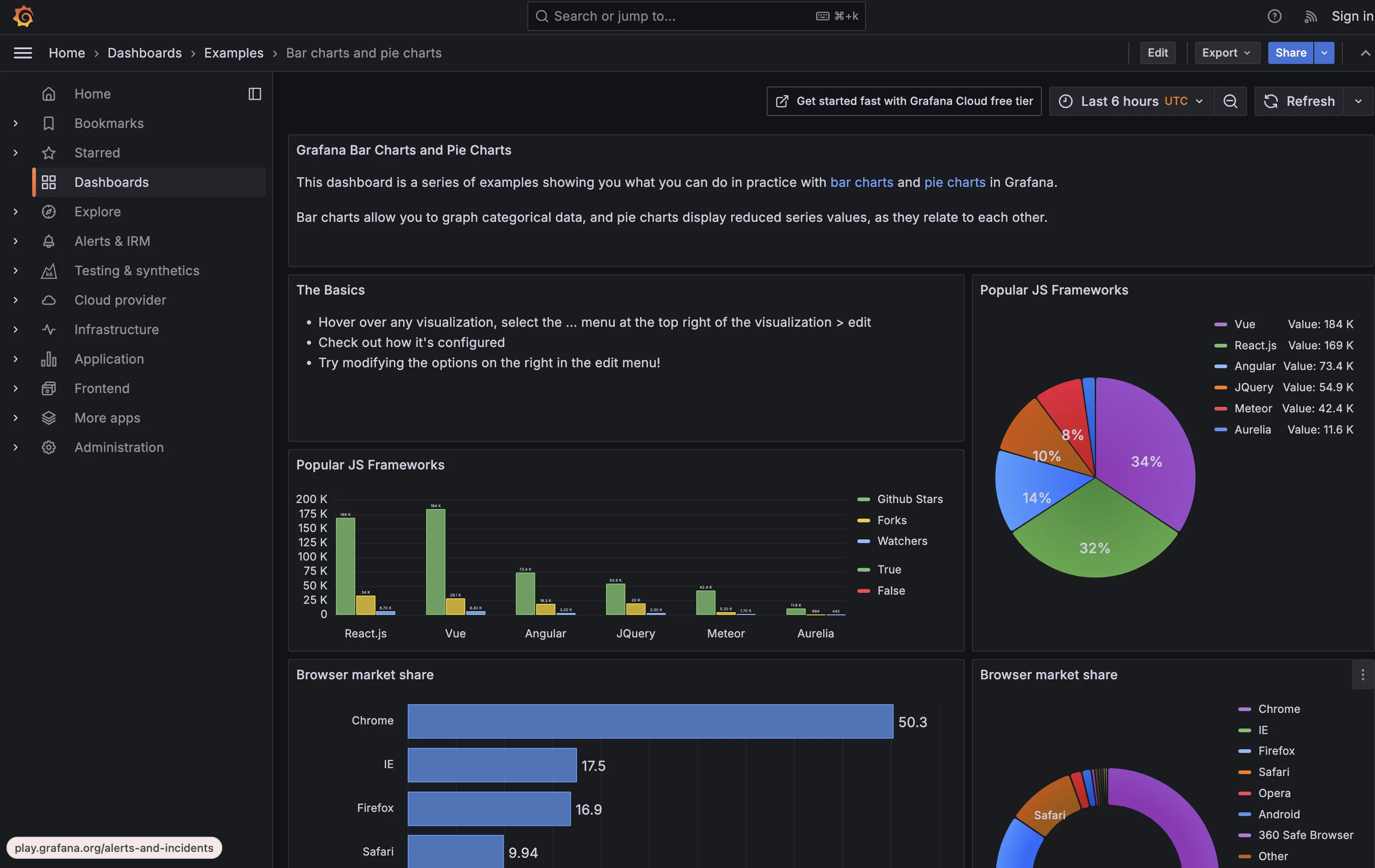Viewport: 1375px width, 868px height.
Task: Click Get started fast with Grafana Cloud banner
Action: 904,101
